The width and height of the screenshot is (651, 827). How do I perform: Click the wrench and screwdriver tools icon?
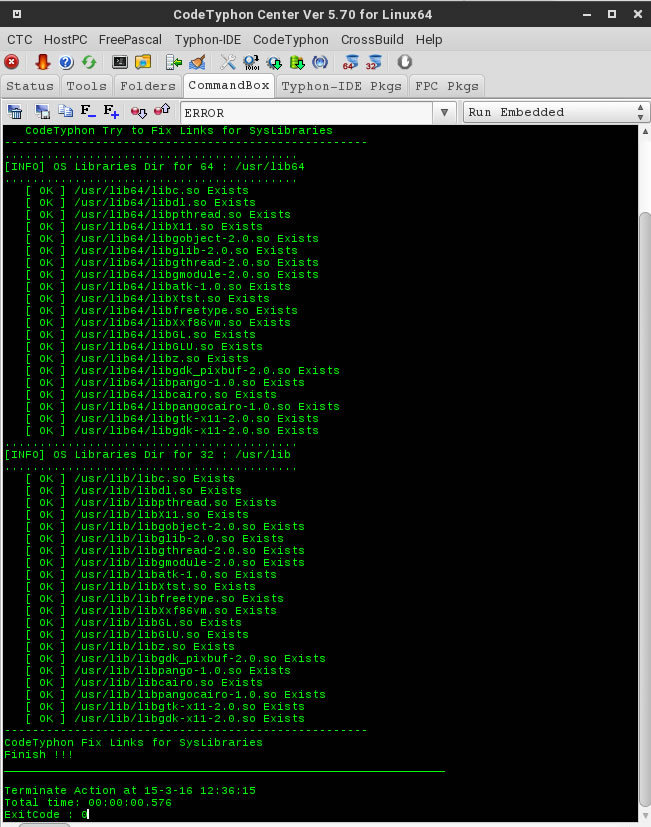point(228,62)
